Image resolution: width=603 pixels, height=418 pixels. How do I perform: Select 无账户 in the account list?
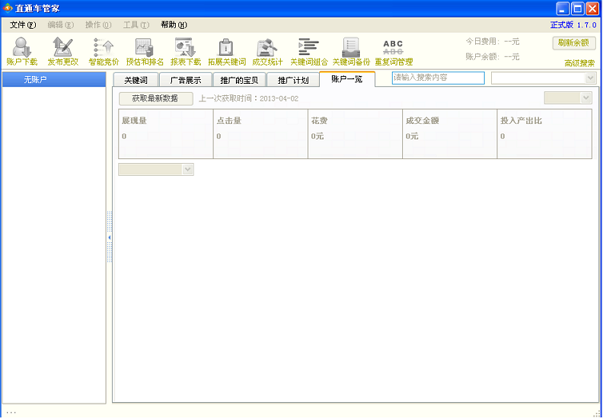[x=54, y=80]
